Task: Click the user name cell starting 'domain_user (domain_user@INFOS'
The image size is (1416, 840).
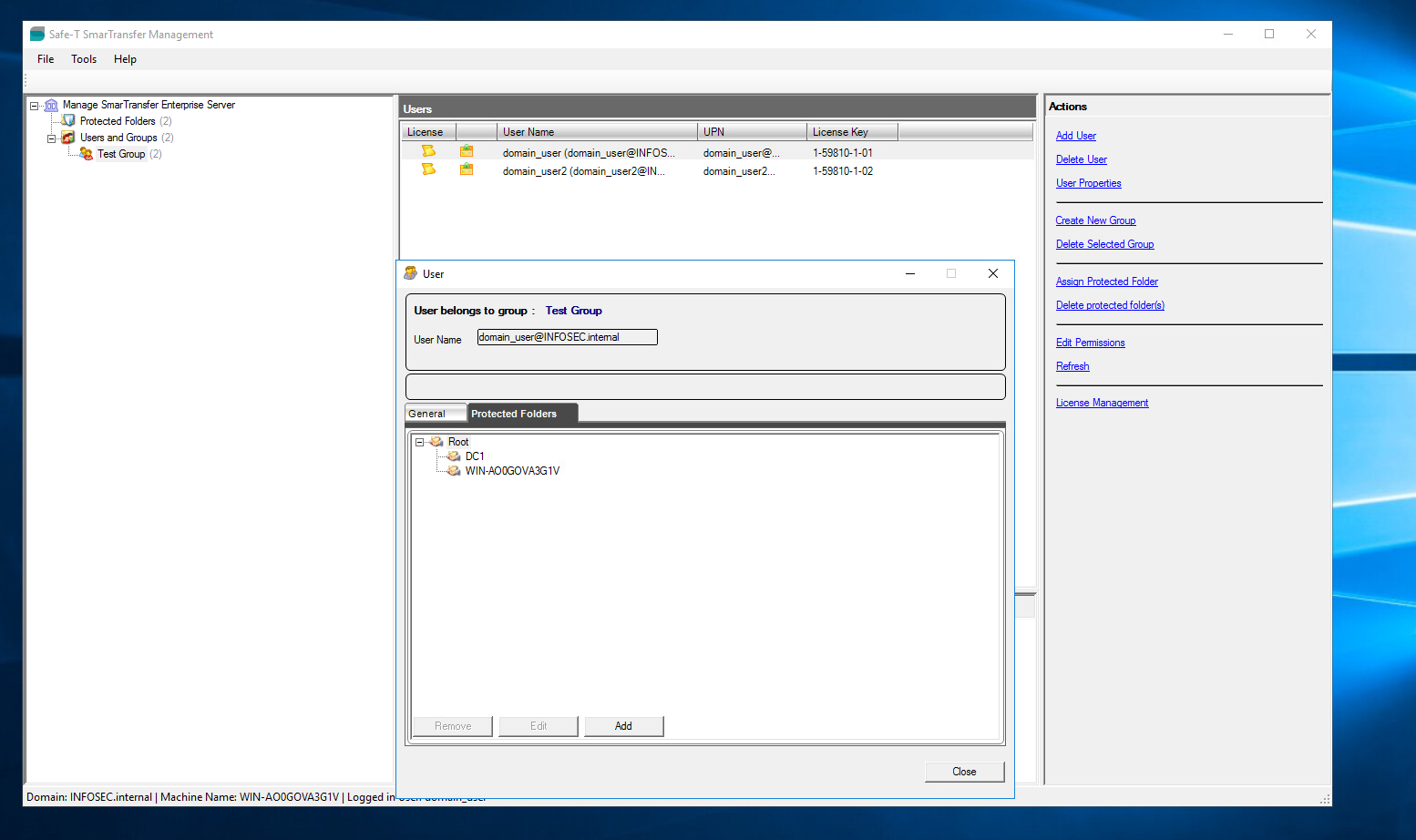Action: click(x=589, y=153)
